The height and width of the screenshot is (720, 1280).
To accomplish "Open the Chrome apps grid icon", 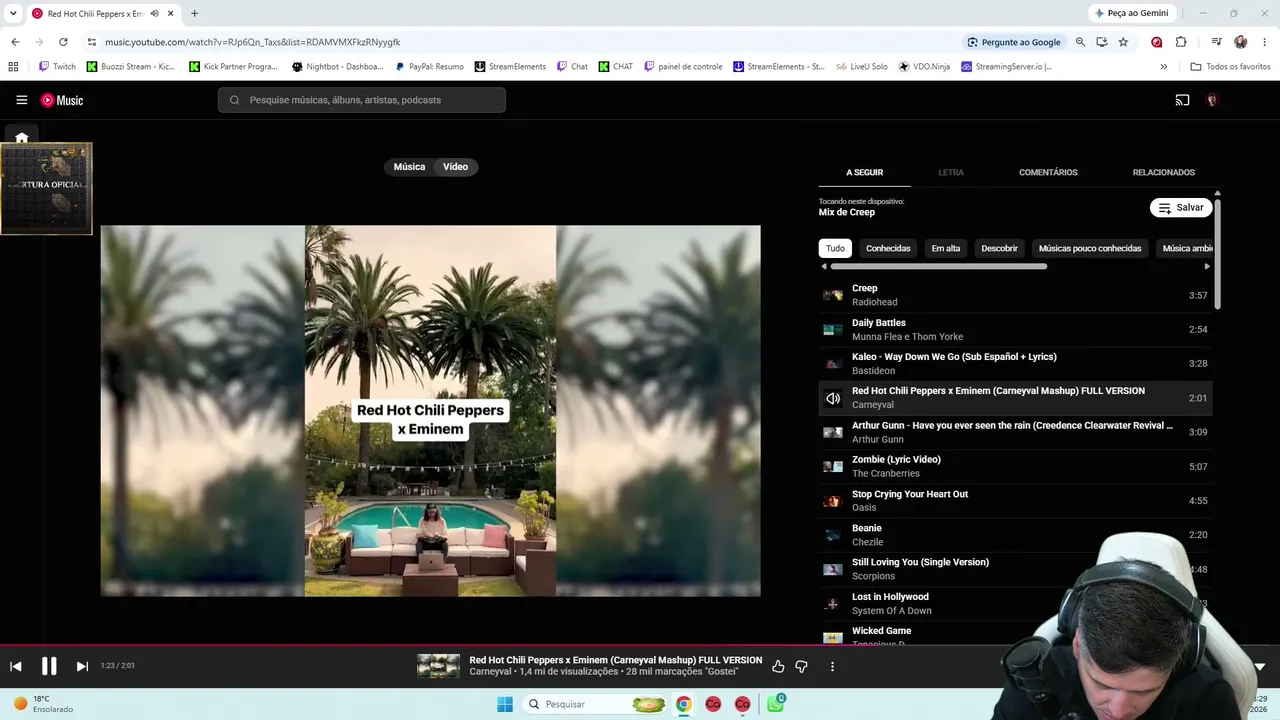I will [x=13, y=67].
